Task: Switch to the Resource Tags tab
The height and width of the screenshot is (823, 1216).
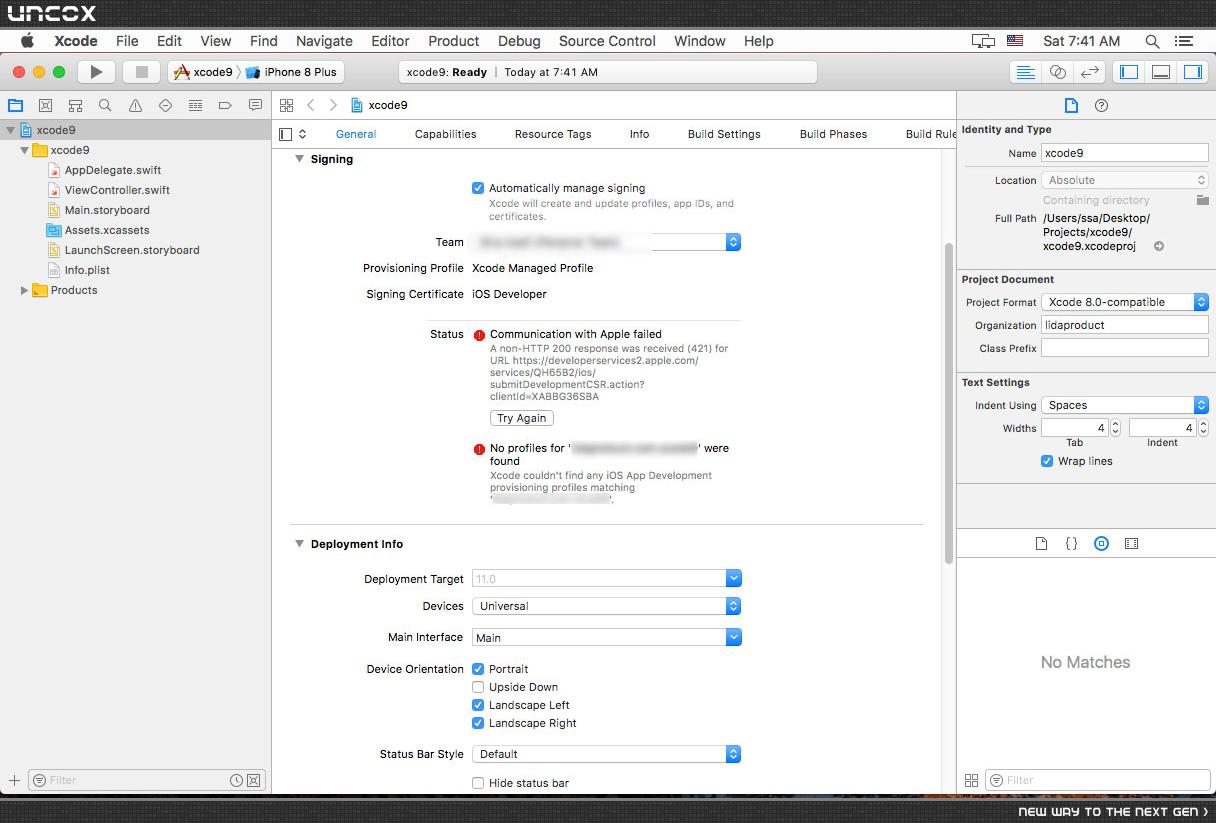Action: [553, 134]
